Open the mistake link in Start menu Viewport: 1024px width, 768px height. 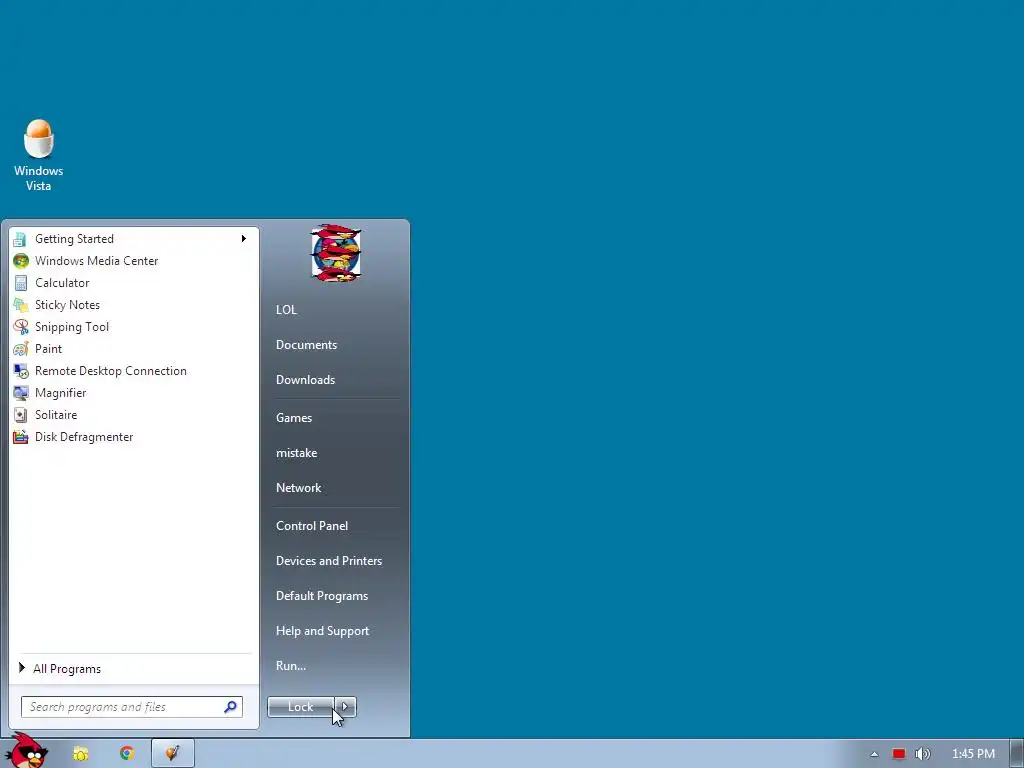(x=296, y=453)
